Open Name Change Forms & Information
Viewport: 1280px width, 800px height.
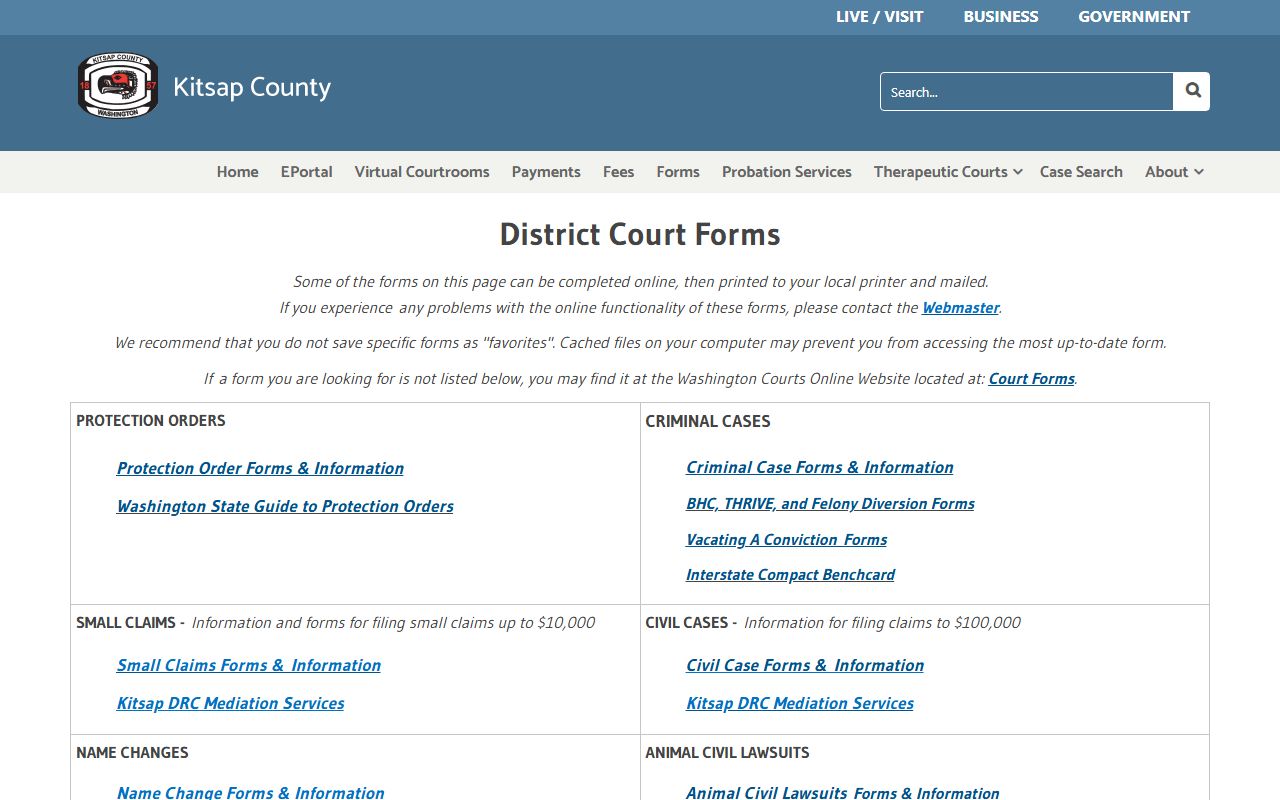tap(250, 792)
